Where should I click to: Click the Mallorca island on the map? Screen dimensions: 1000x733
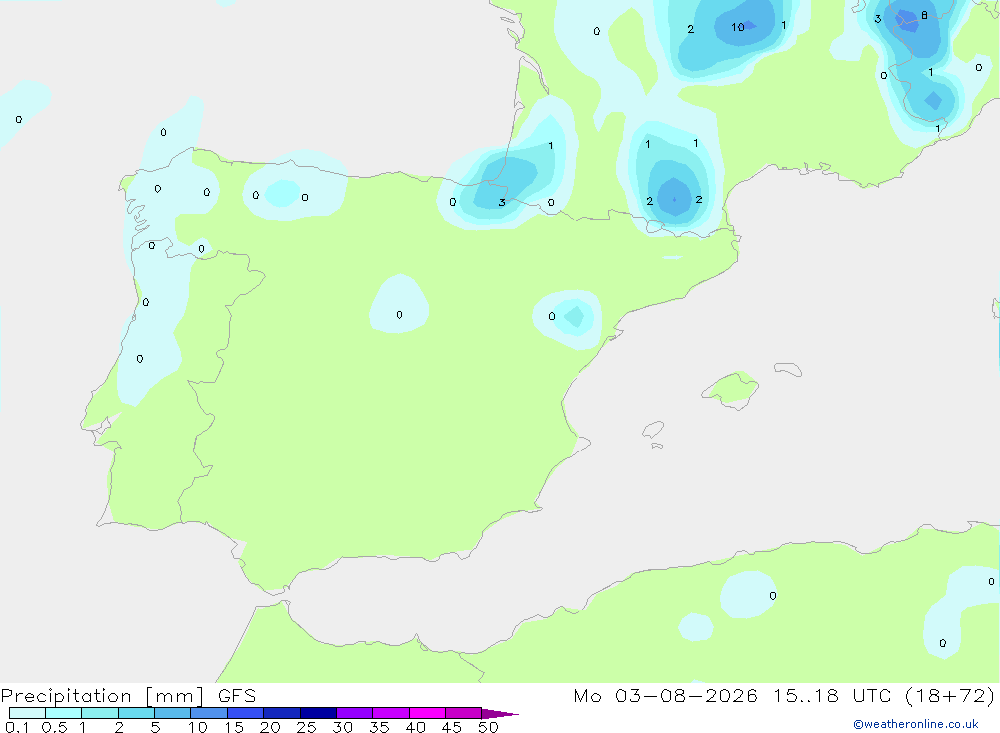point(731,389)
